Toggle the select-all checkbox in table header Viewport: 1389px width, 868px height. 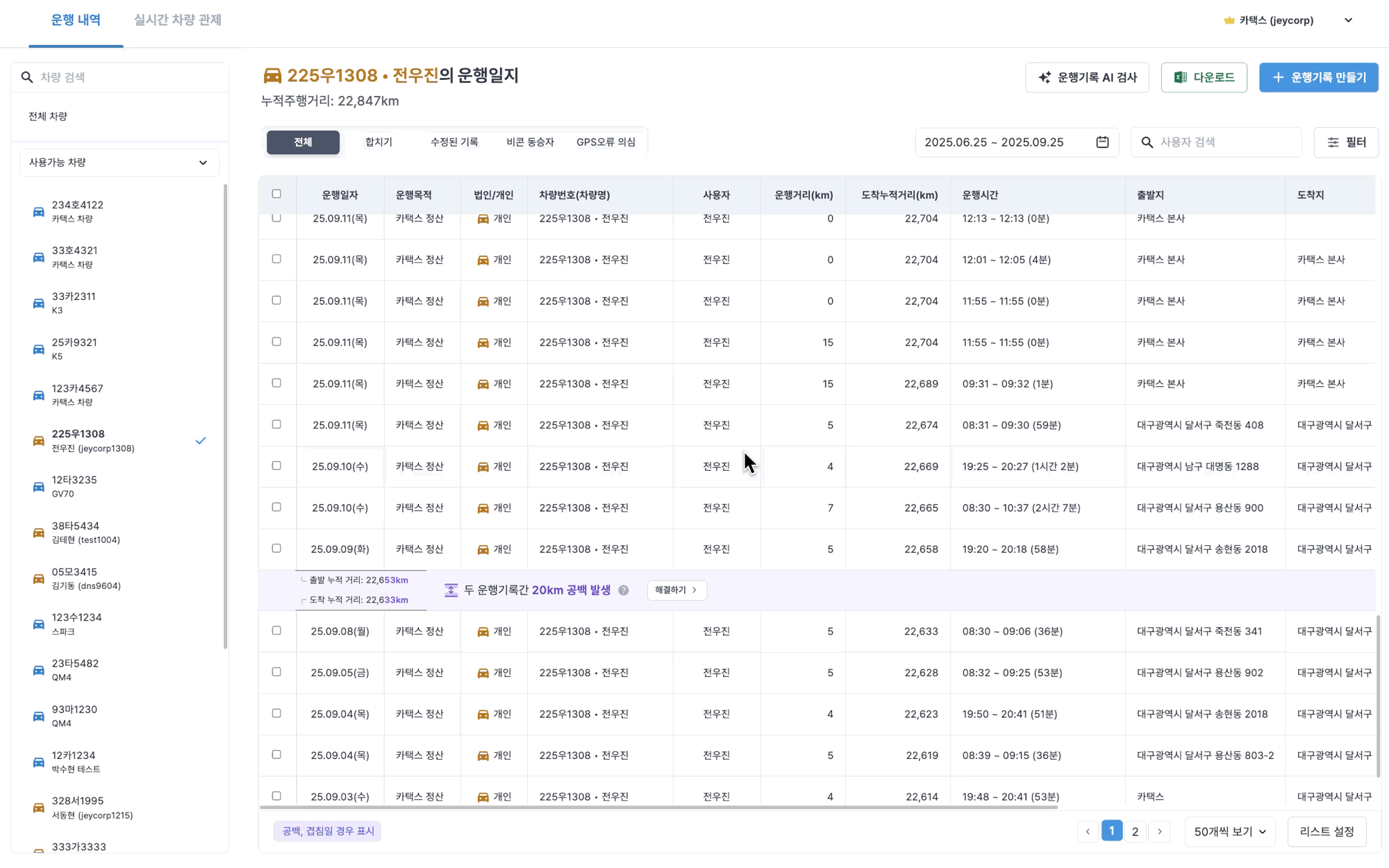[x=276, y=194]
